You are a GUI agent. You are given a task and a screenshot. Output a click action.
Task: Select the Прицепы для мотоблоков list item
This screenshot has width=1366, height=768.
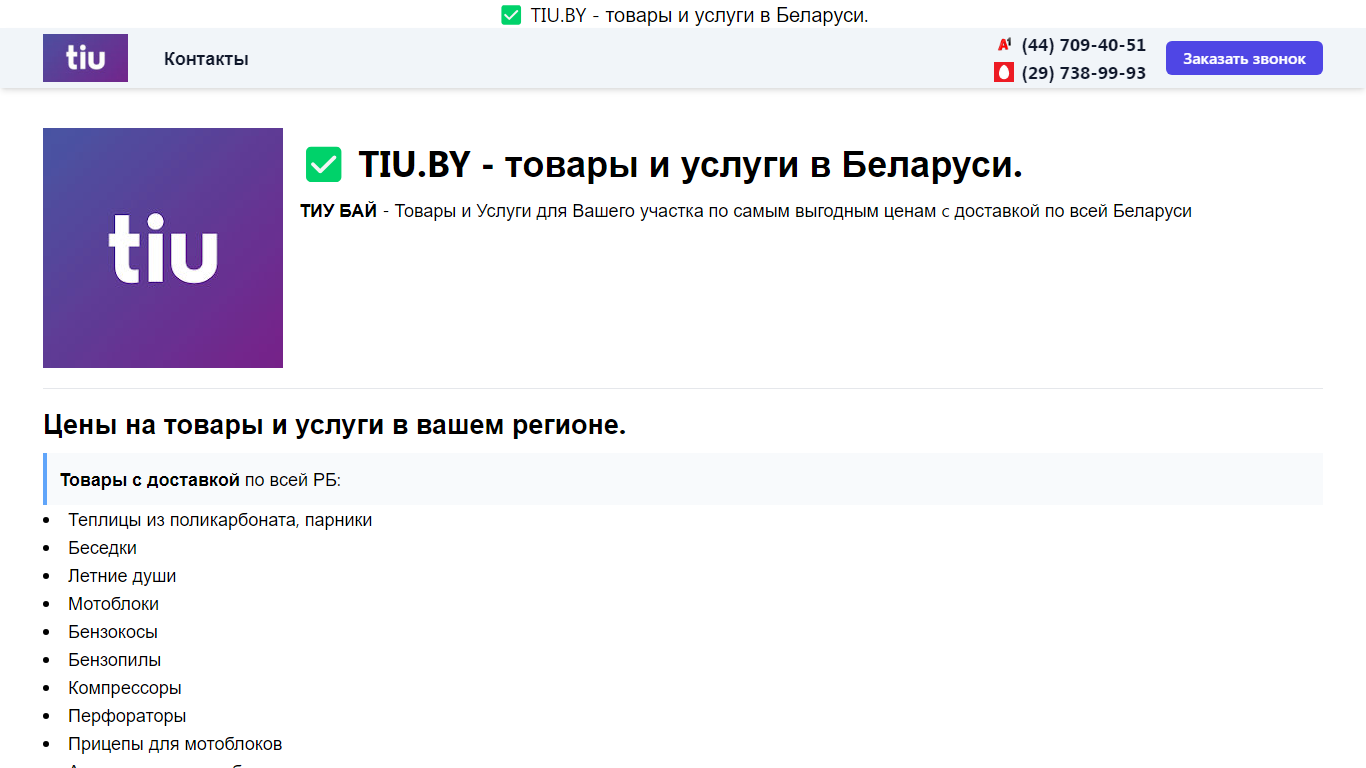[175, 744]
